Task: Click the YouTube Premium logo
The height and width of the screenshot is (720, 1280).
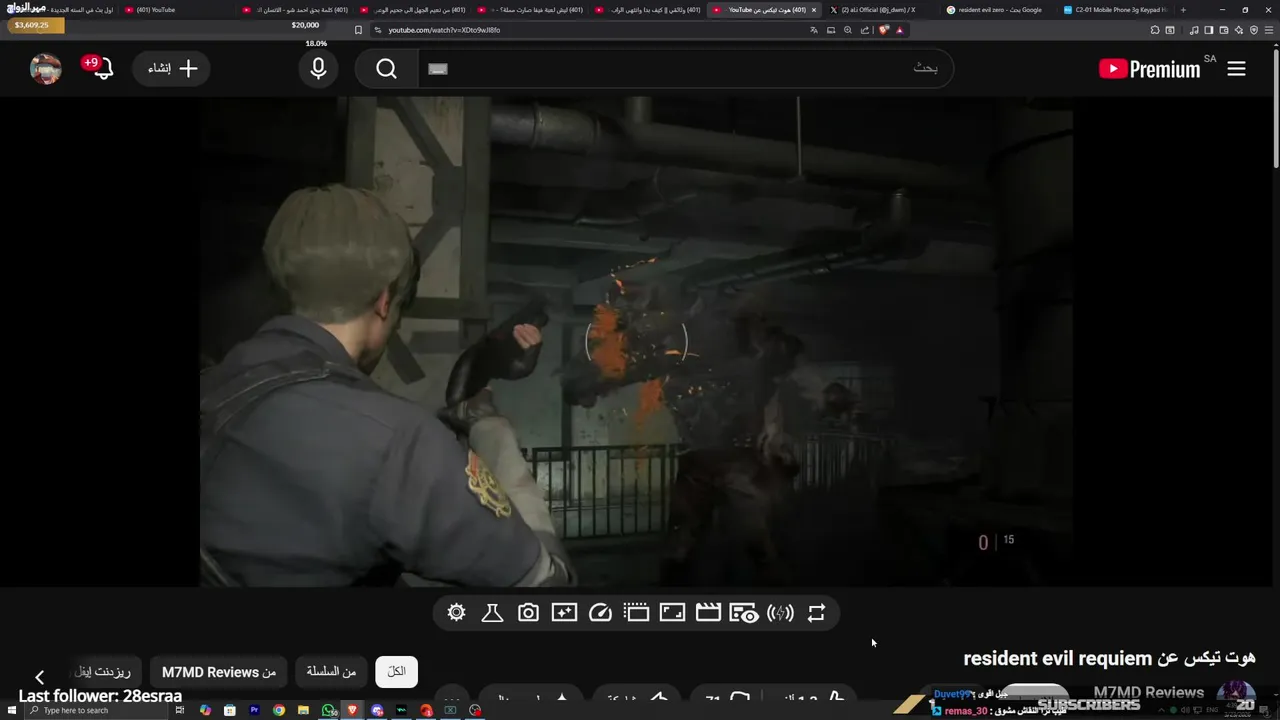Action: (1149, 68)
